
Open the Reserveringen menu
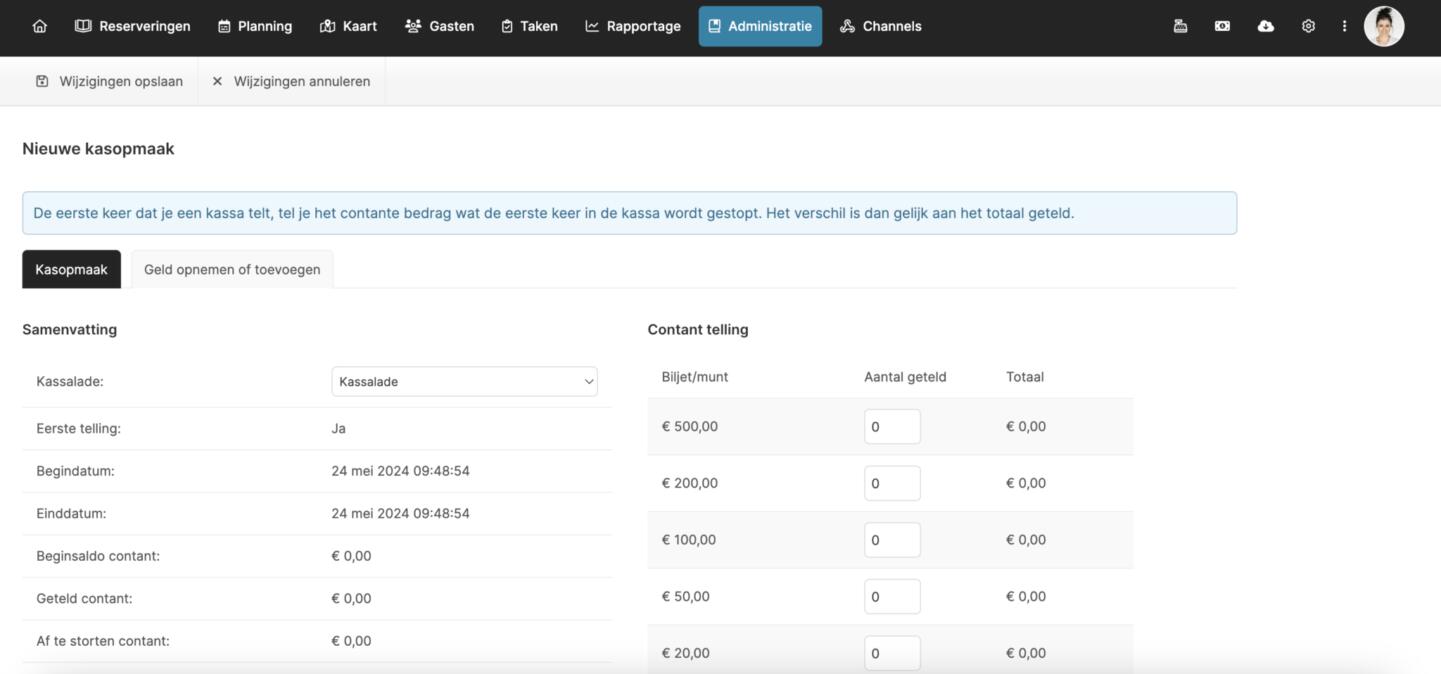click(133, 26)
